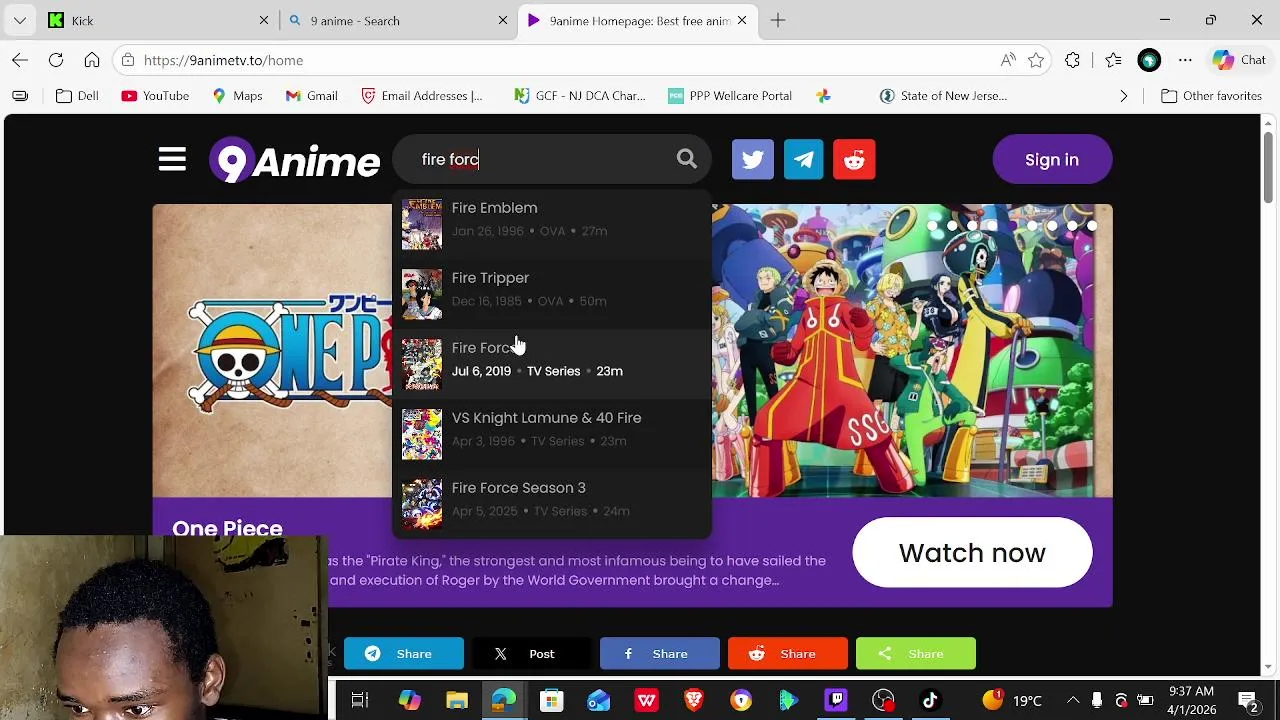Share the page via Telegram button
The width and height of the screenshot is (1280, 720).
[404, 654]
